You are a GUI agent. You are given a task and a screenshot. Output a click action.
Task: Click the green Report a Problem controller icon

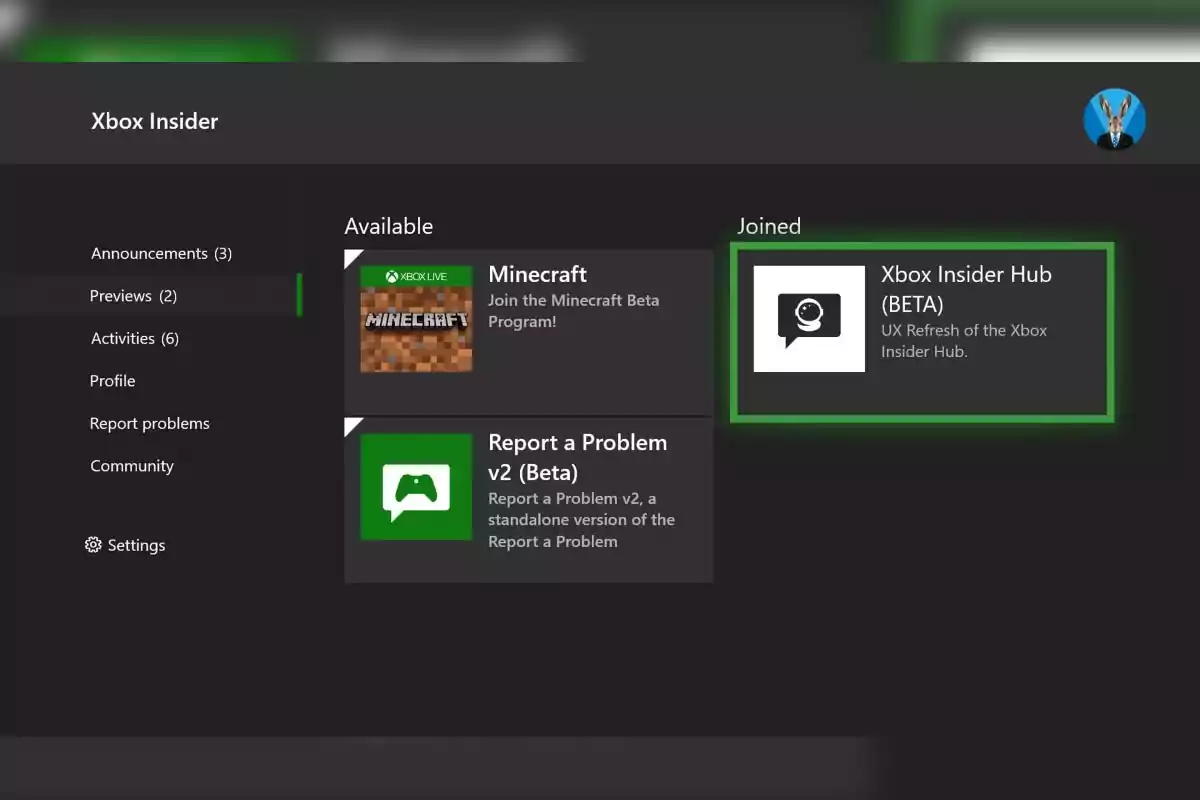(416, 487)
